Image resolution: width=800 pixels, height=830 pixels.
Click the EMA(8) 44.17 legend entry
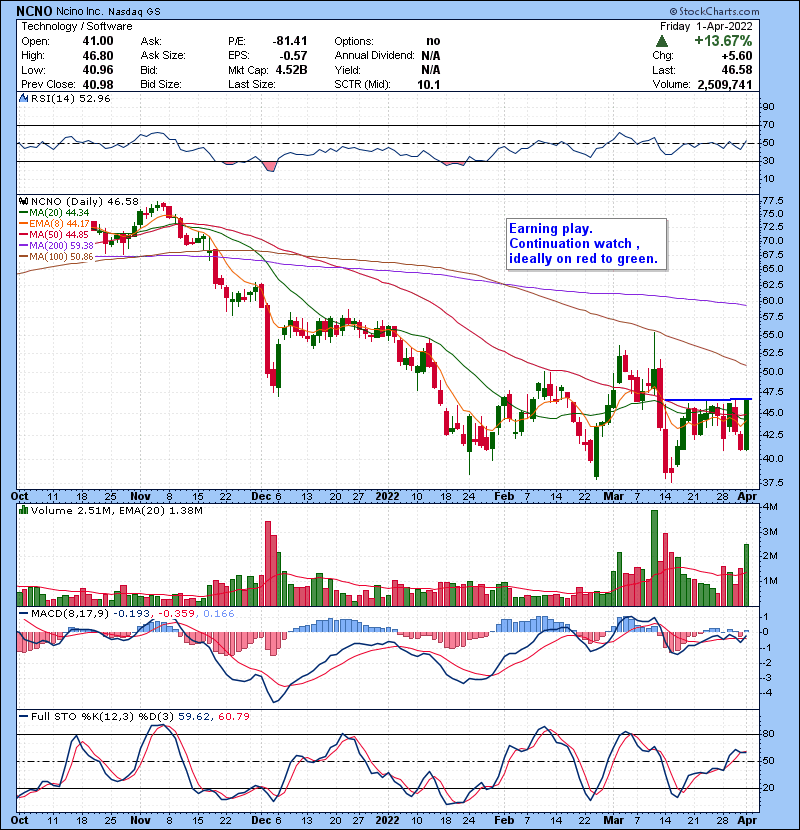tap(54, 224)
